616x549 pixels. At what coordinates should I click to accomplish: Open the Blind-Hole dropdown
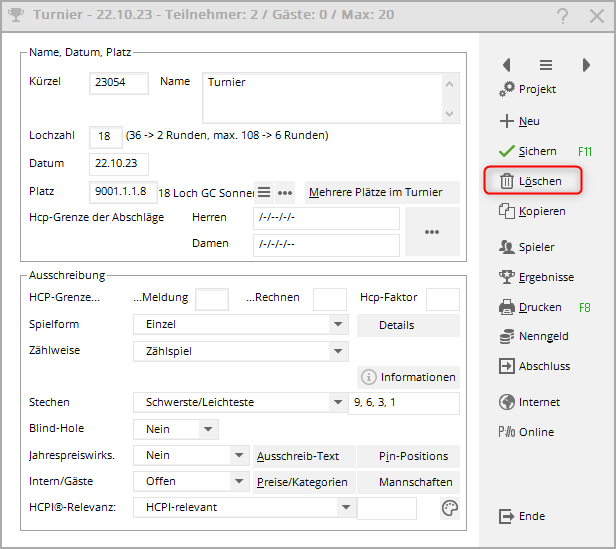point(208,429)
